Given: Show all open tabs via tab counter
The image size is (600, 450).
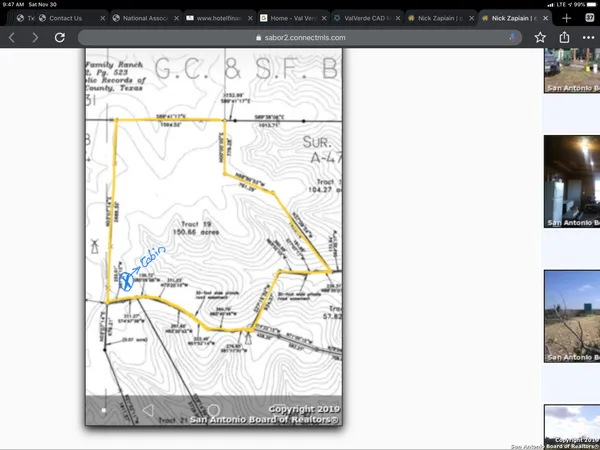Looking at the screenshot, I should point(589,18).
